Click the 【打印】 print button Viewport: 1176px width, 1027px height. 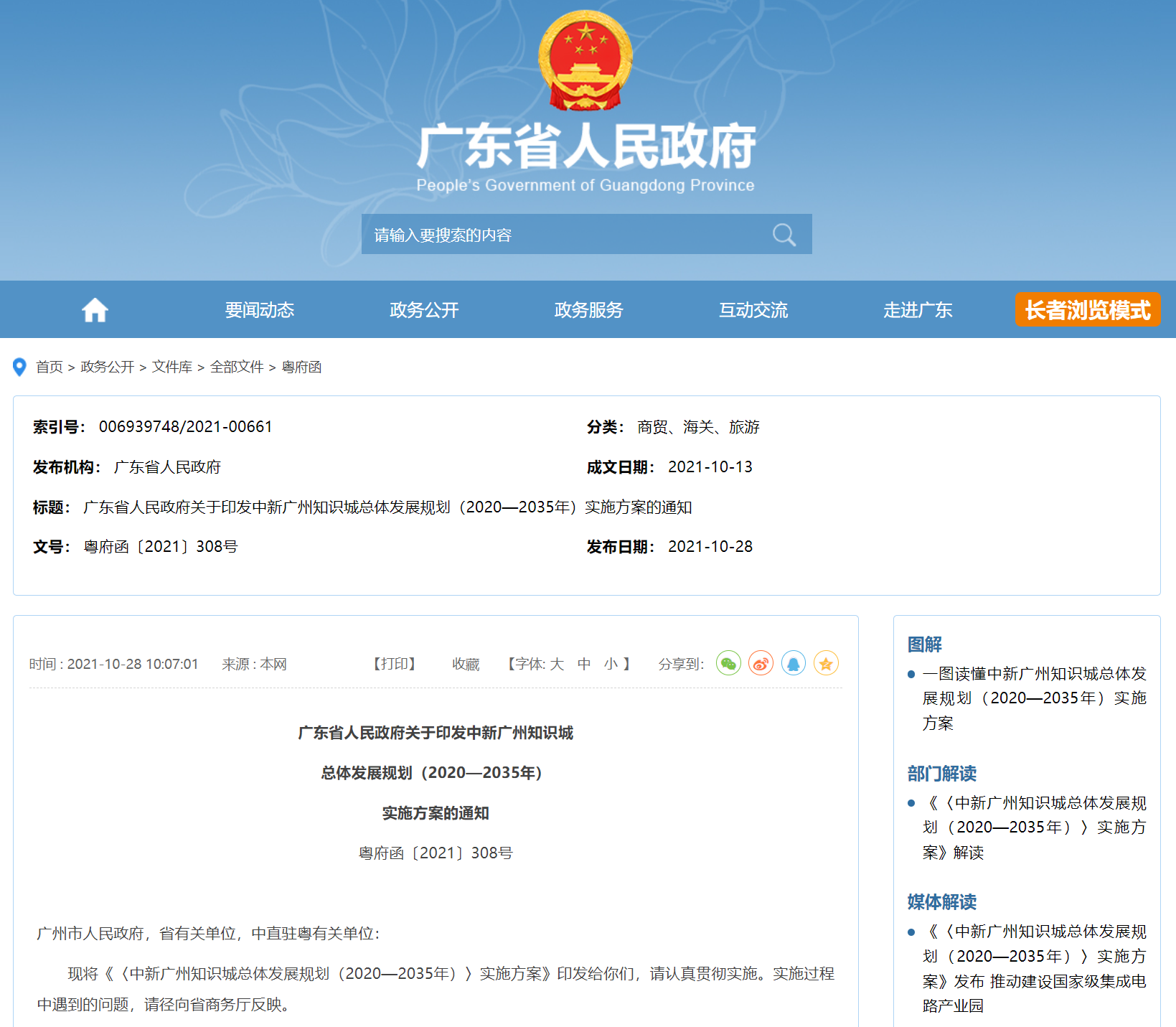pos(395,665)
